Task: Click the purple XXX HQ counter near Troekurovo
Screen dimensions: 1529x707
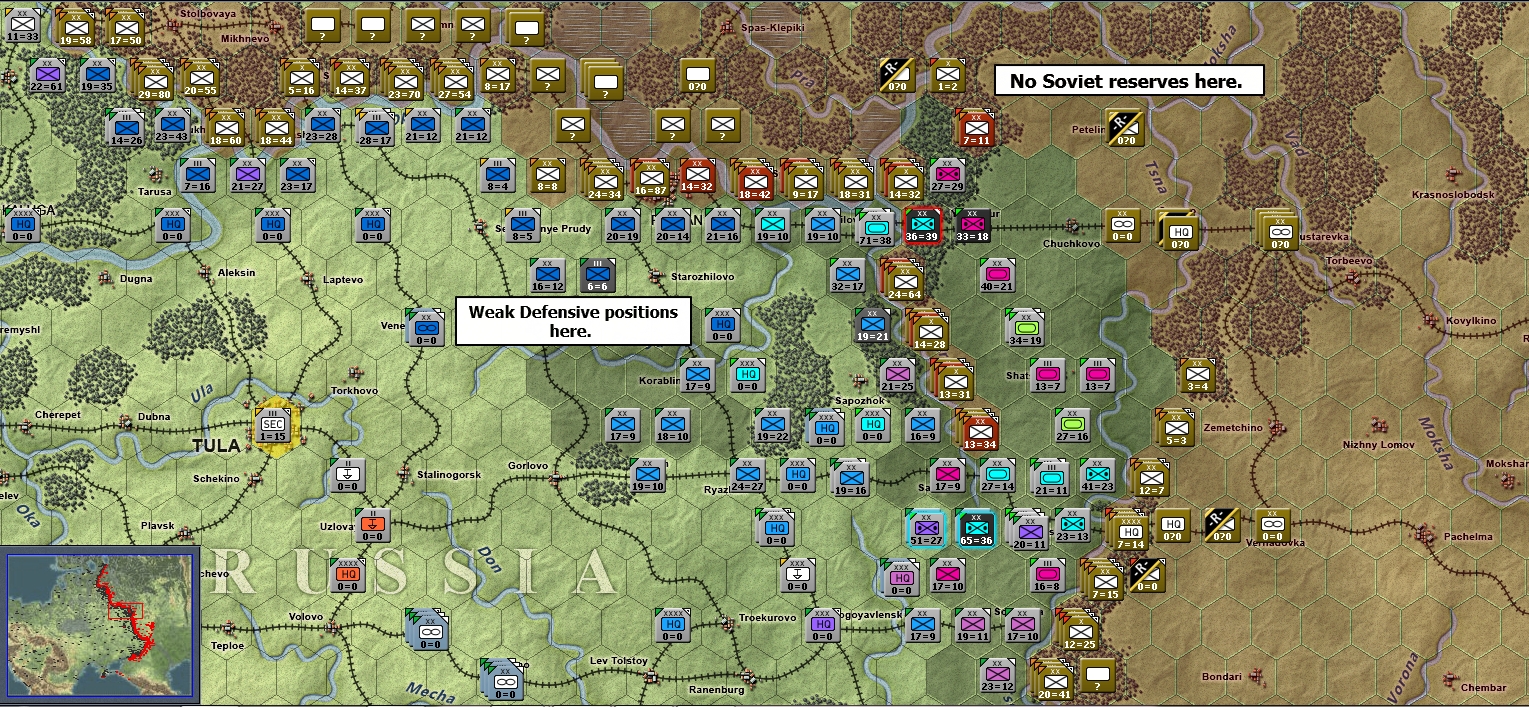Action: click(822, 625)
